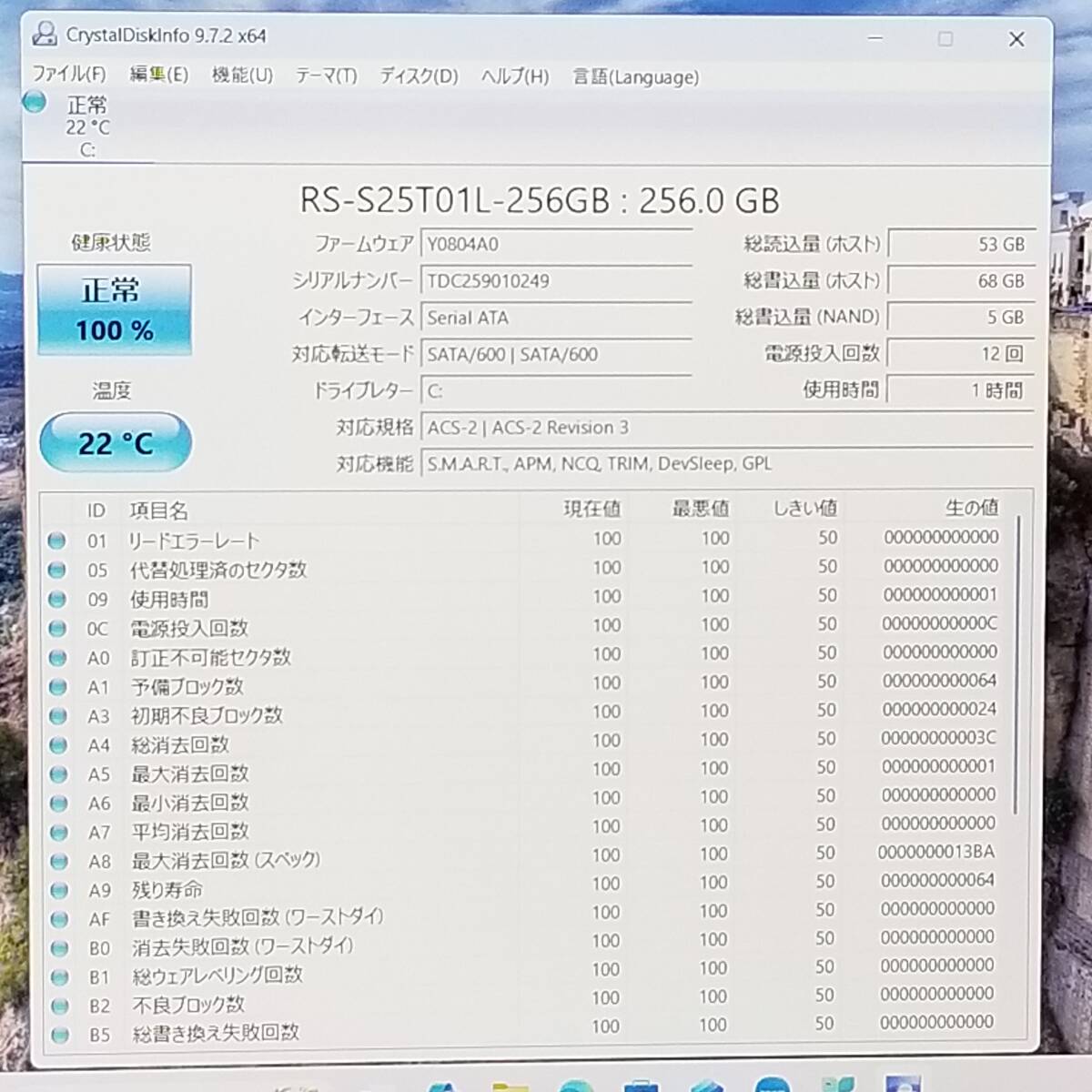Click the ACS-2 Revision 3 standard field
This screenshot has height=1092, width=1092.
click(727, 428)
